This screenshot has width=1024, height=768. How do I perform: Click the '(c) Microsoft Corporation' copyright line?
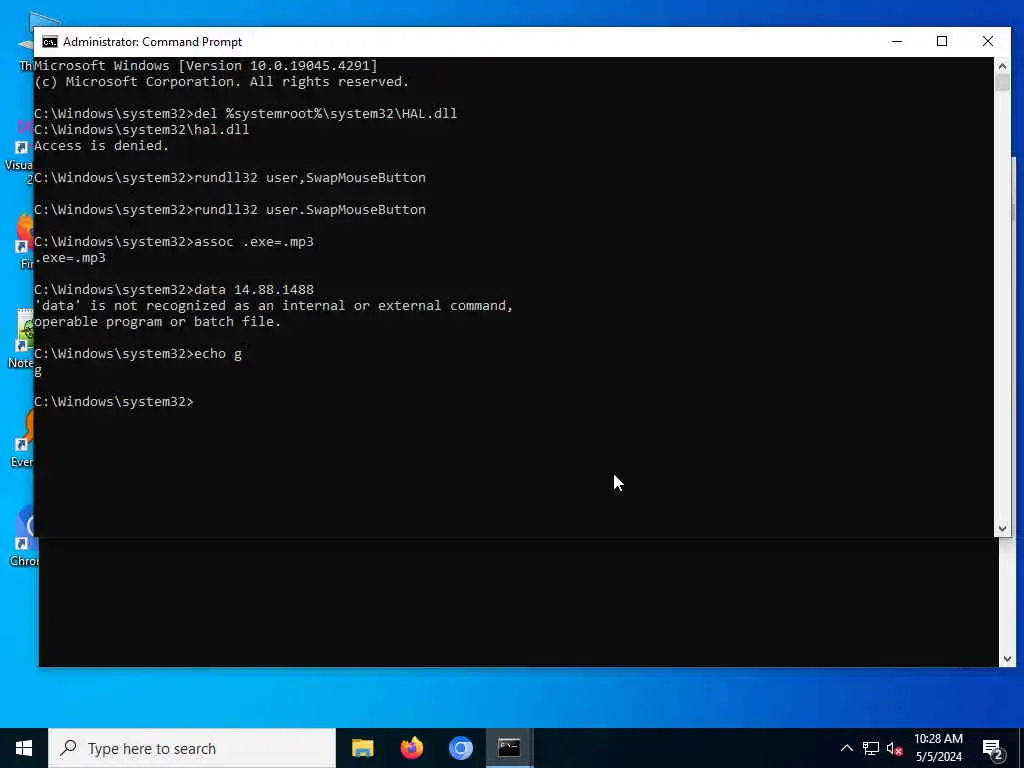coord(221,82)
